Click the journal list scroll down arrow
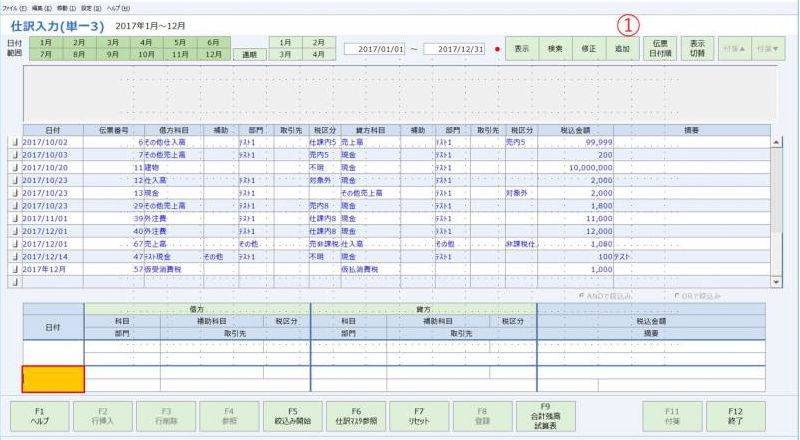This screenshot has height=440, width=800. (777, 282)
